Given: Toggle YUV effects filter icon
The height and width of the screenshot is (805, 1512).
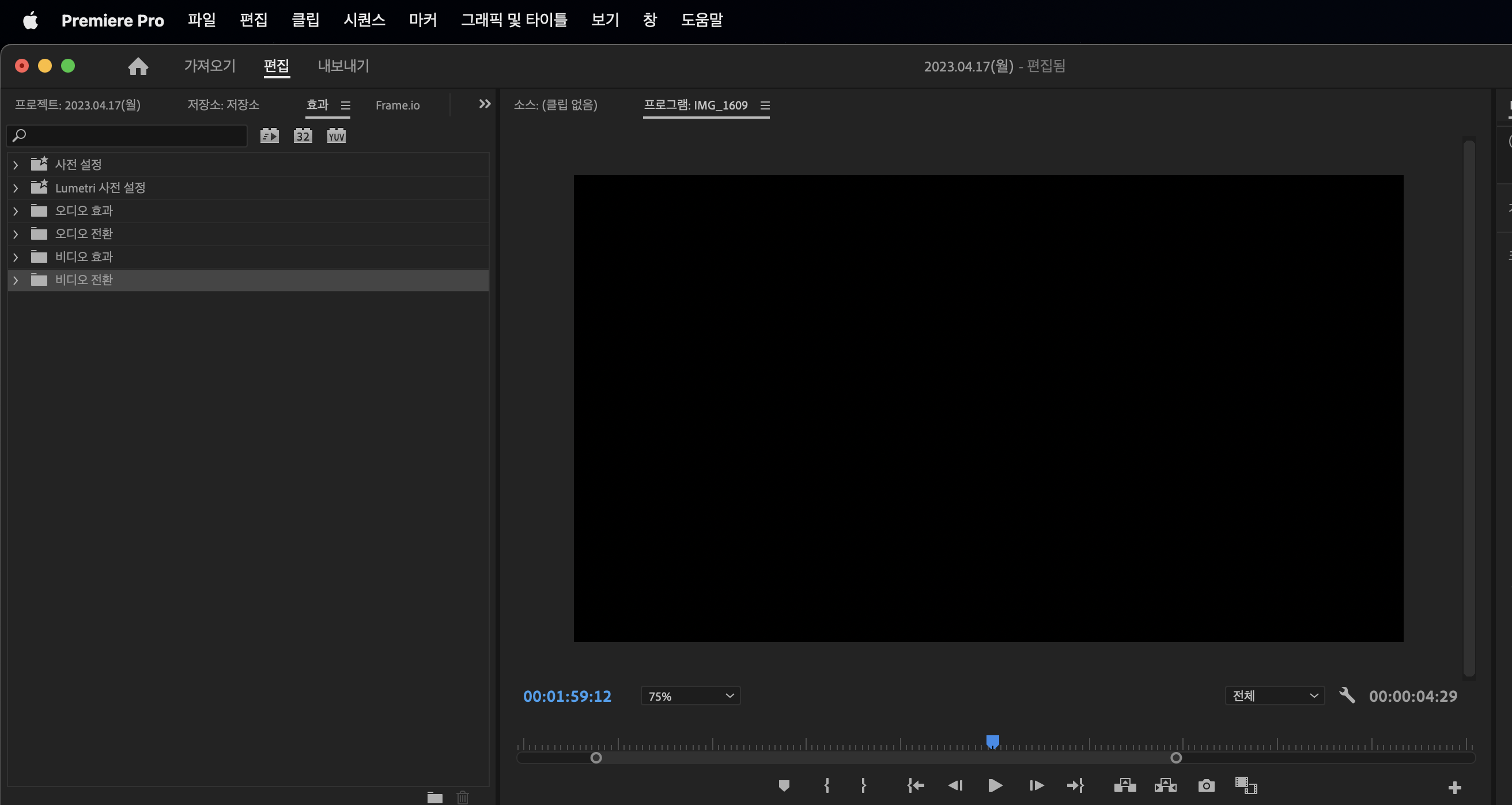Looking at the screenshot, I should pos(337,136).
